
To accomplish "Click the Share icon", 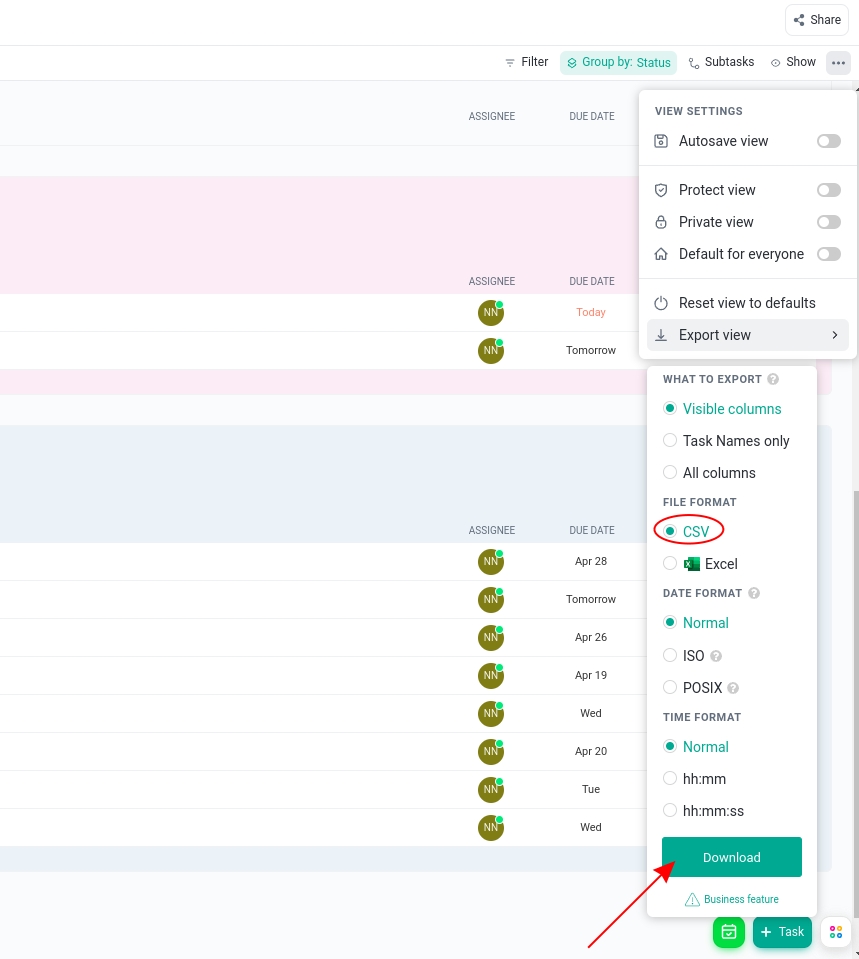I will coord(799,20).
